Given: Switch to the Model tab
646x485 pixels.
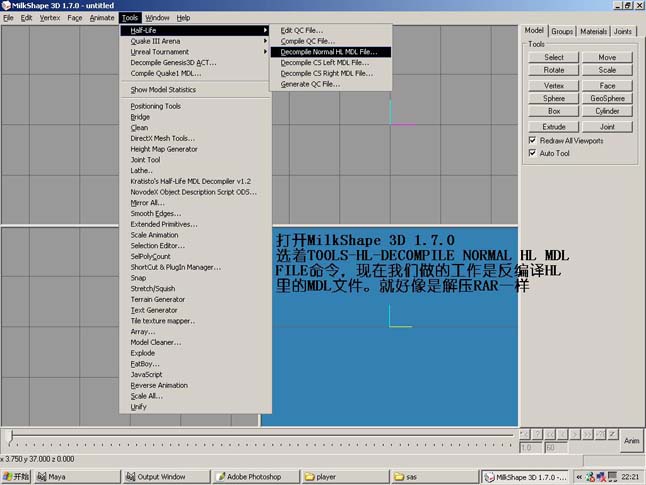Looking at the screenshot, I should 534,30.
